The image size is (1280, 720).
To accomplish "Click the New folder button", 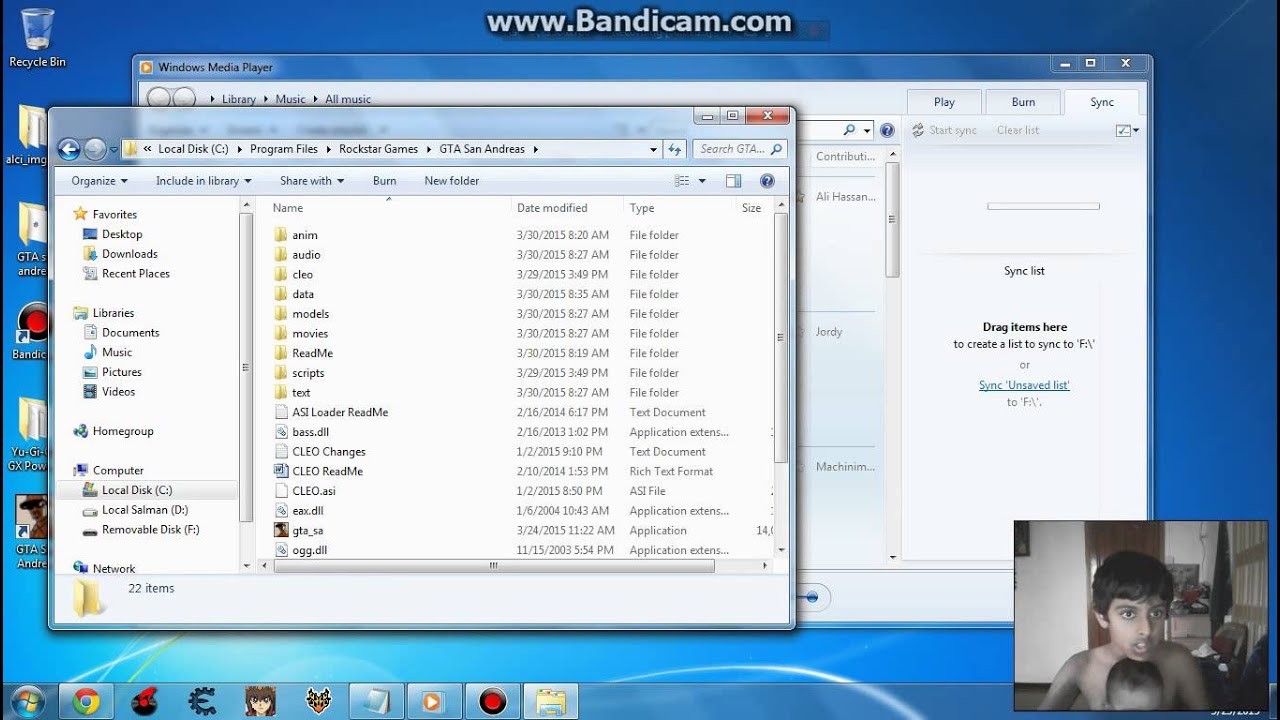I will click(x=452, y=181).
